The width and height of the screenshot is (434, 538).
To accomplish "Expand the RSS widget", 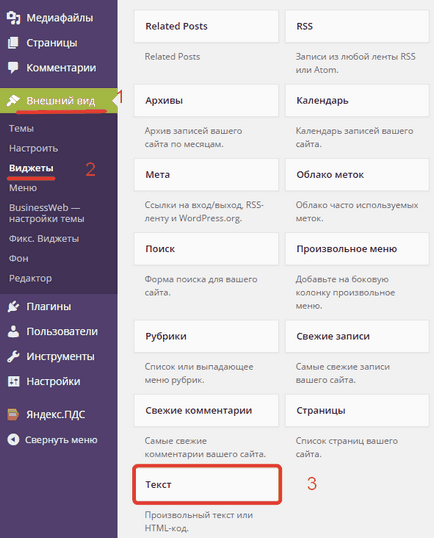I will click(x=357, y=26).
